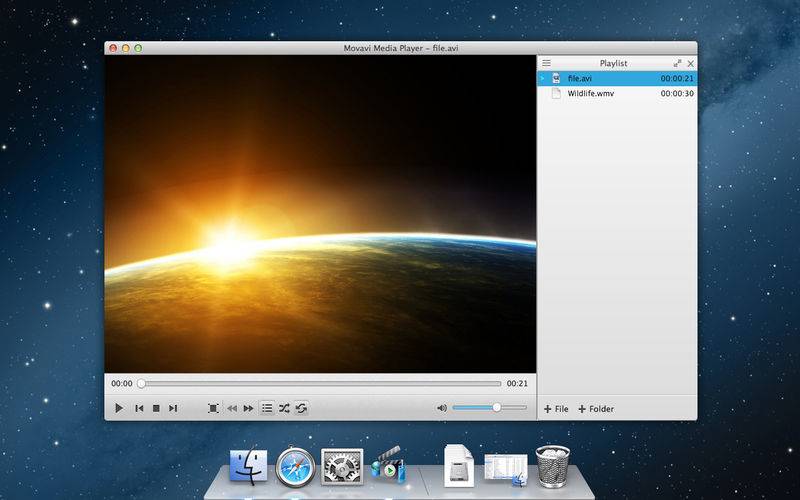The image size is (800, 500).
Task: Stop the video playback
Action: [156, 408]
